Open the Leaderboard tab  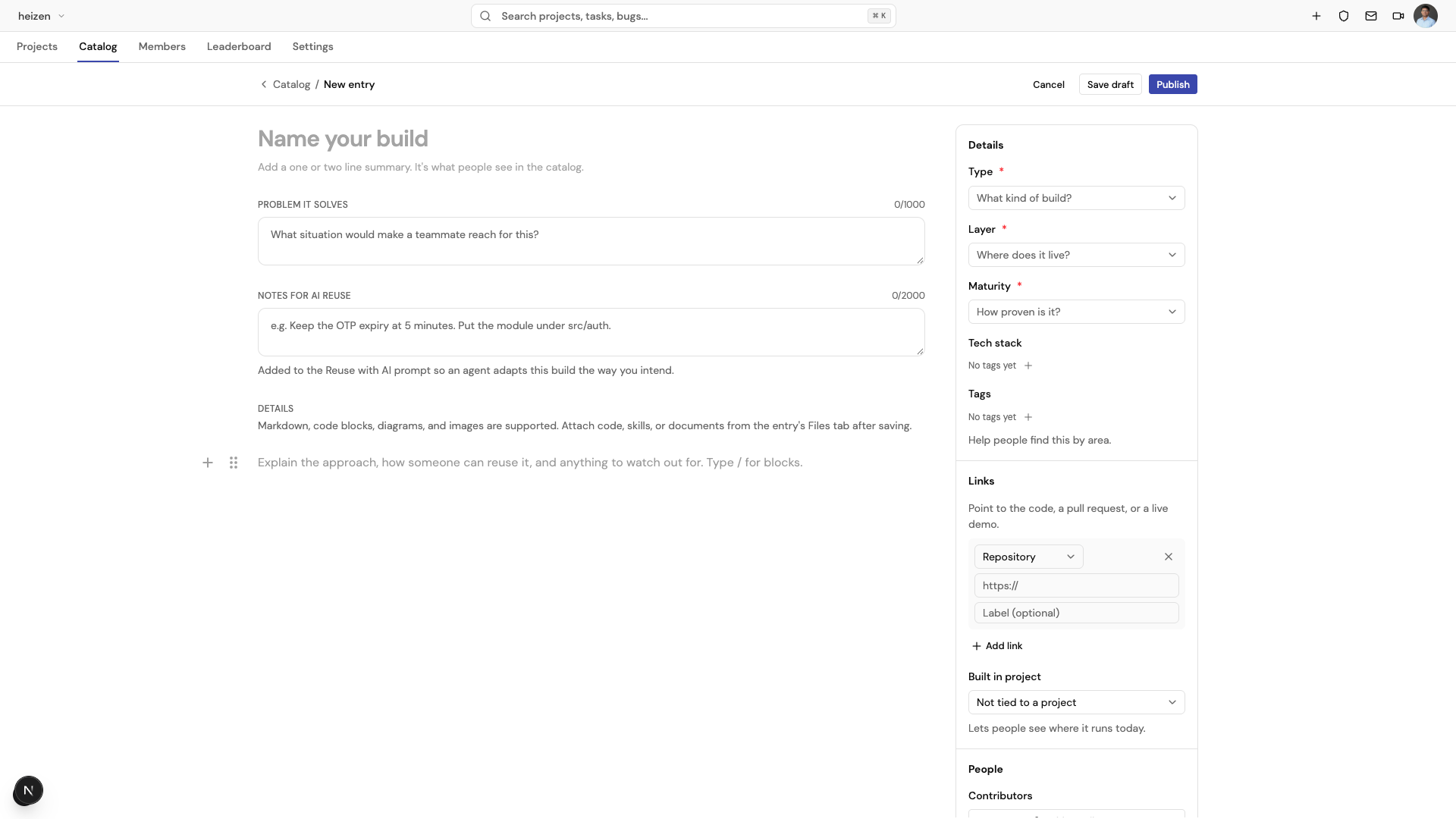[239, 46]
